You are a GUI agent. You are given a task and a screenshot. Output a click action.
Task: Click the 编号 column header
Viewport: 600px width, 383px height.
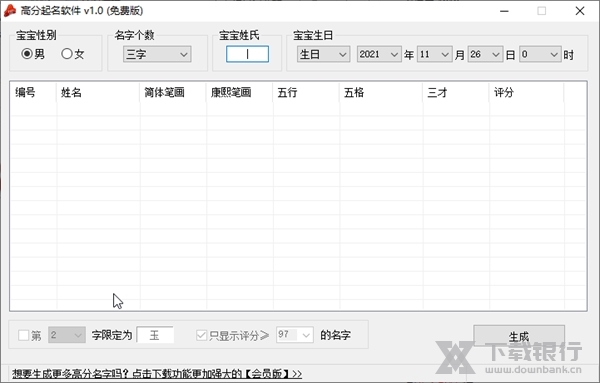point(33,92)
